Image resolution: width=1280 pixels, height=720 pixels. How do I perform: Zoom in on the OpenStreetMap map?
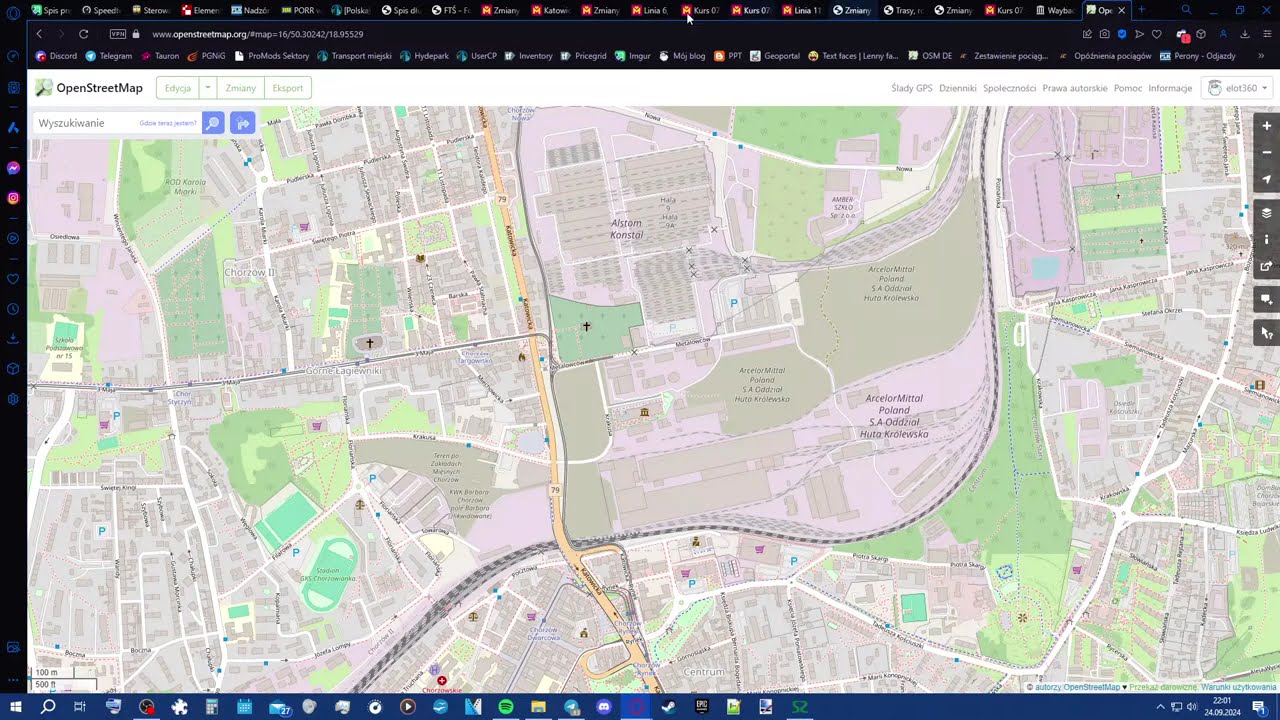(x=1267, y=126)
